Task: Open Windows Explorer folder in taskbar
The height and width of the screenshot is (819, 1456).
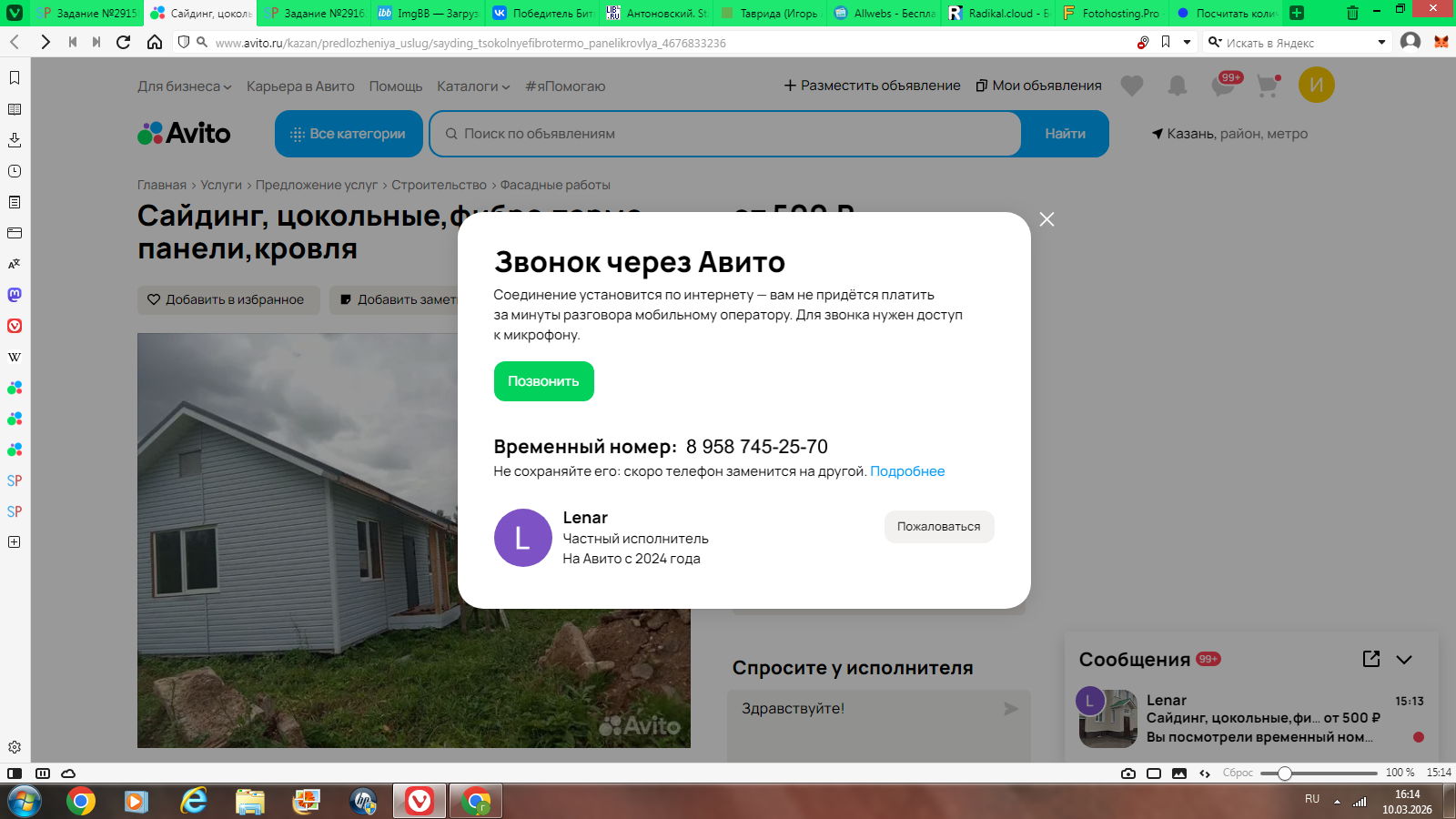Action: click(x=249, y=802)
